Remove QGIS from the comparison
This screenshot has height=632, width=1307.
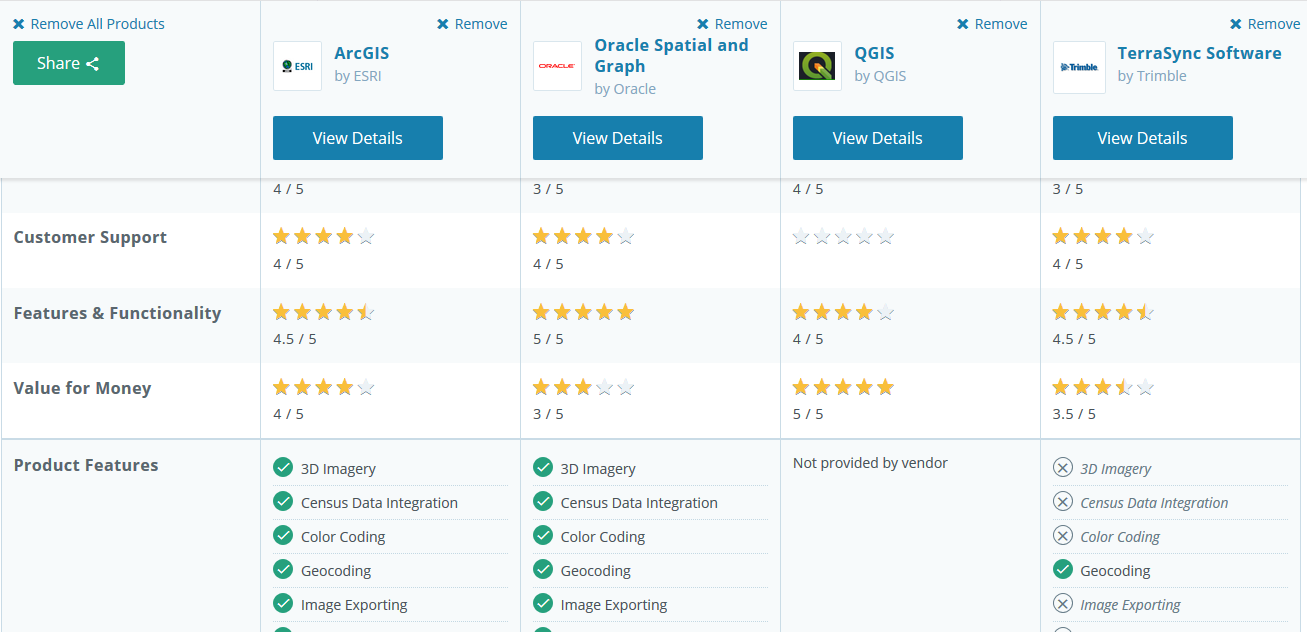tap(992, 24)
